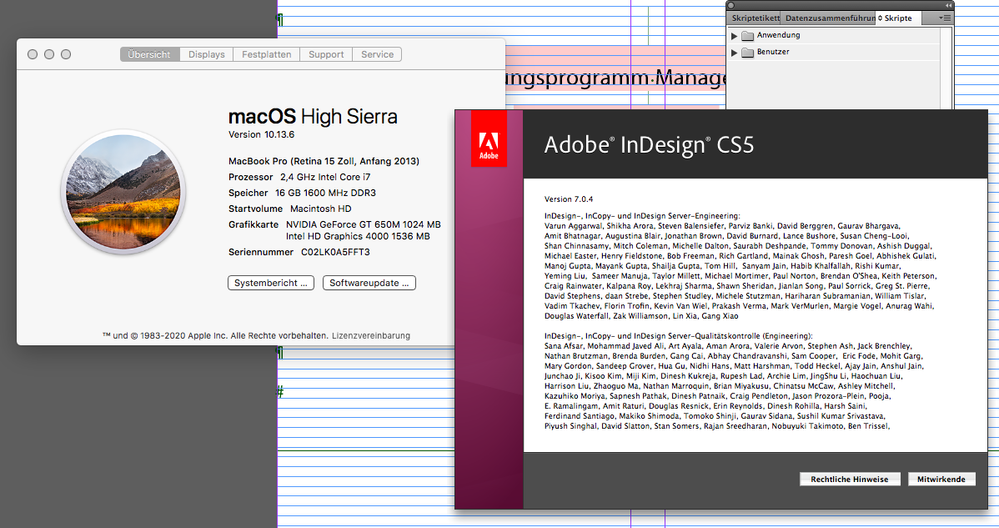Click the Anwendung folder icon

point(747,36)
